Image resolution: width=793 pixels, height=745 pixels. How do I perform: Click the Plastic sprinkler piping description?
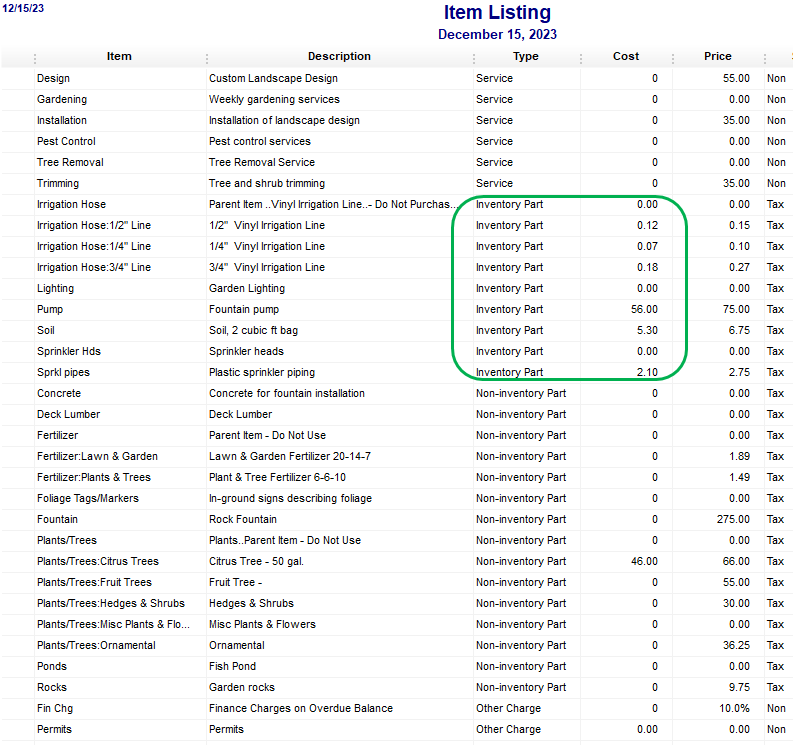point(262,373)
